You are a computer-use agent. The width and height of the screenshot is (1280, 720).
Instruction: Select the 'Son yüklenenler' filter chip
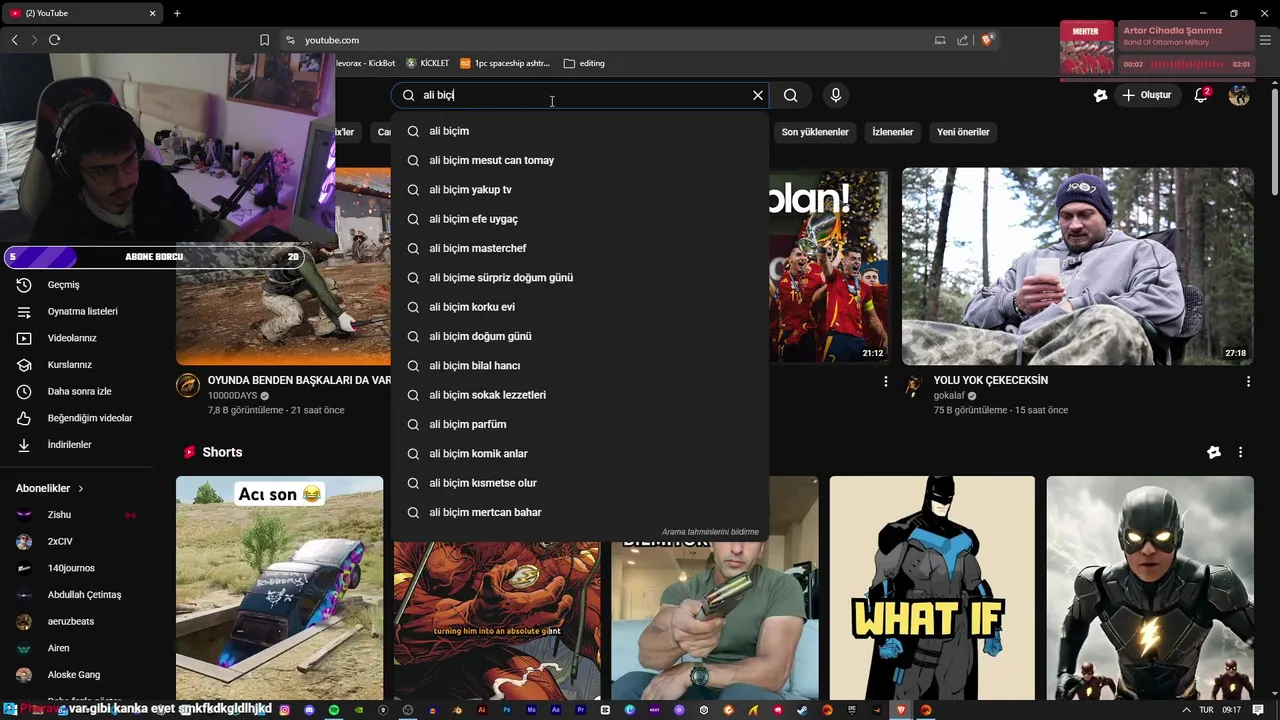pos(815,132)
